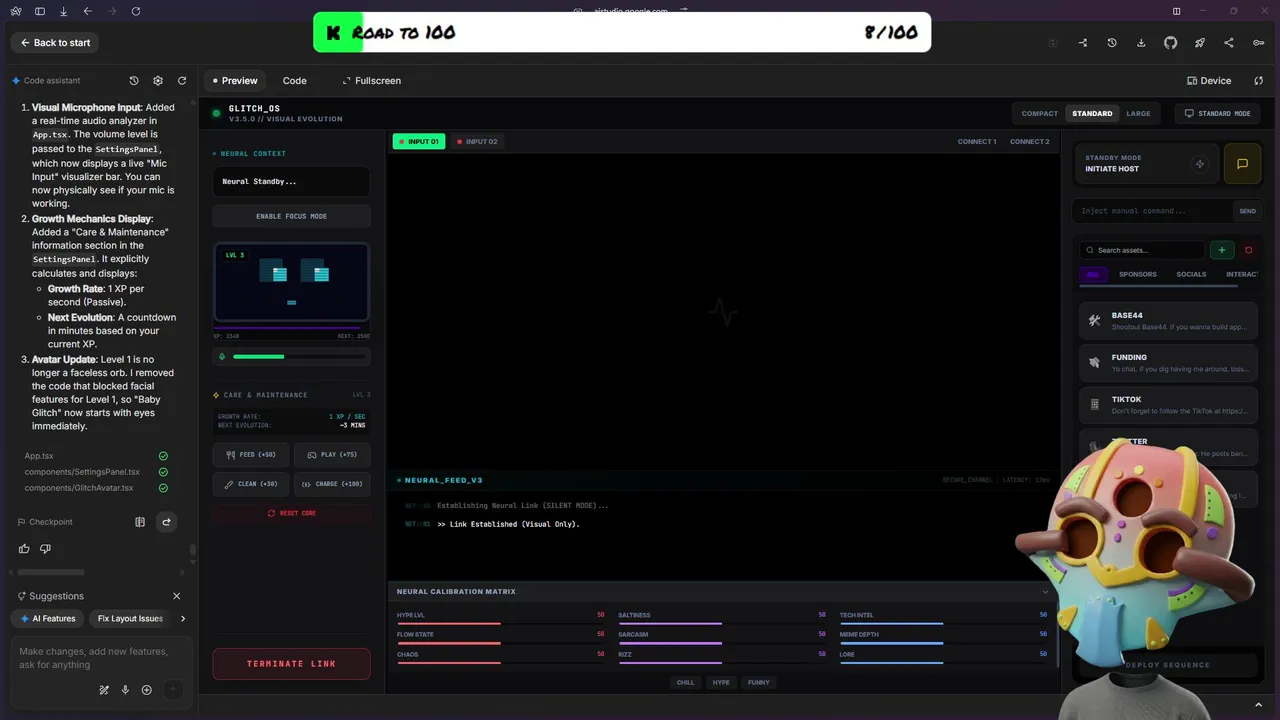Open the GitHub icon in top toolbar

[x=1170, y=43]
